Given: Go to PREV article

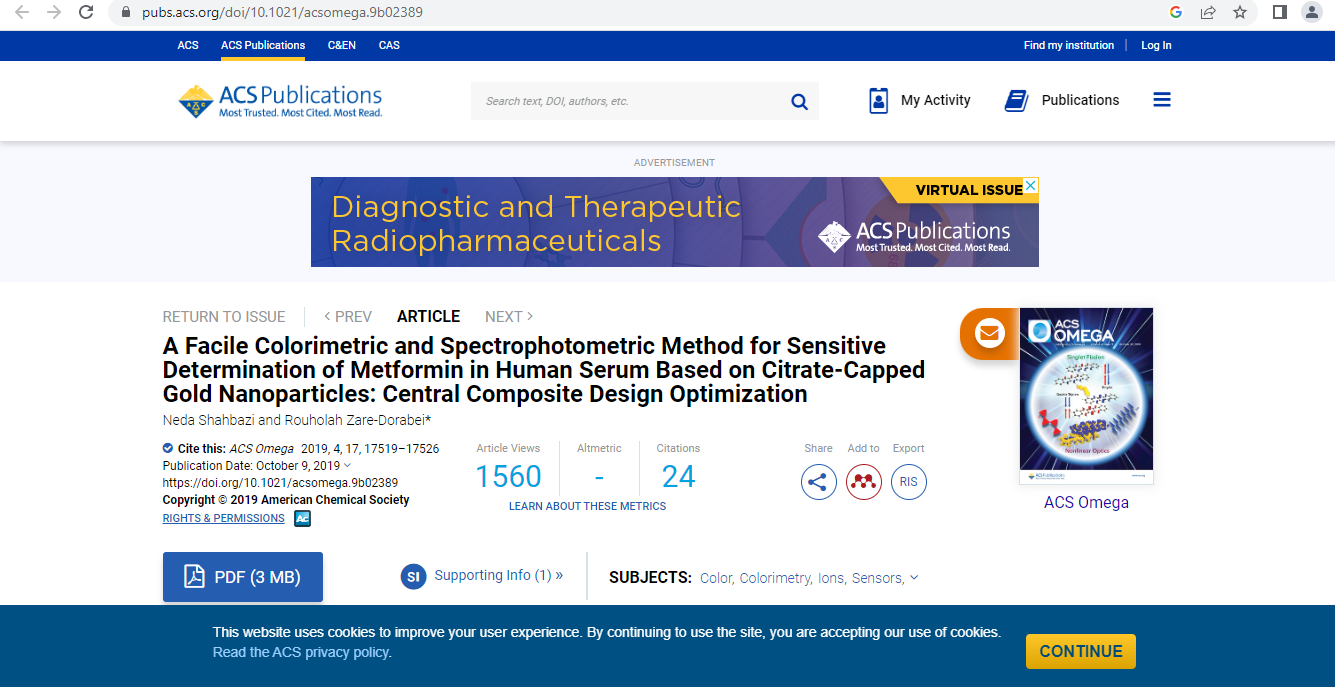Looking at the screenshot, I should click(347, 316).
